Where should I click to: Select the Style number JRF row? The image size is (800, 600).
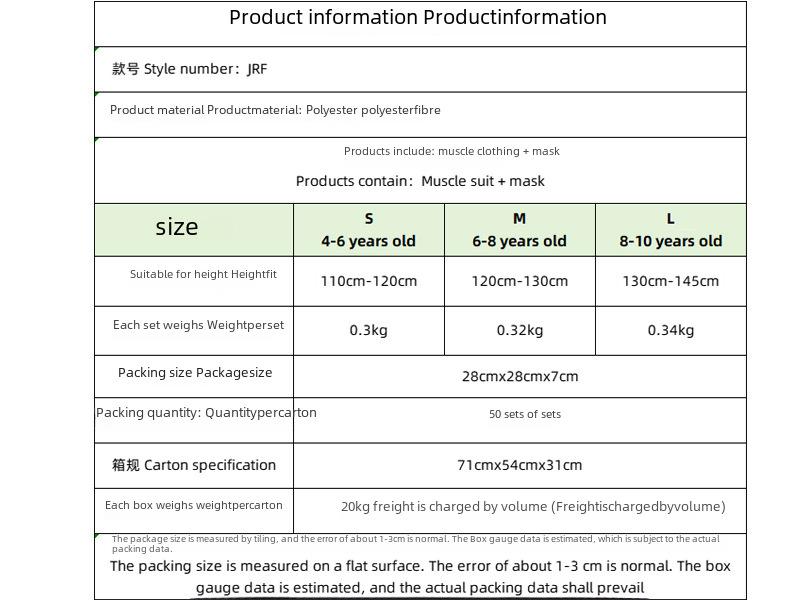tap(420, 69)
